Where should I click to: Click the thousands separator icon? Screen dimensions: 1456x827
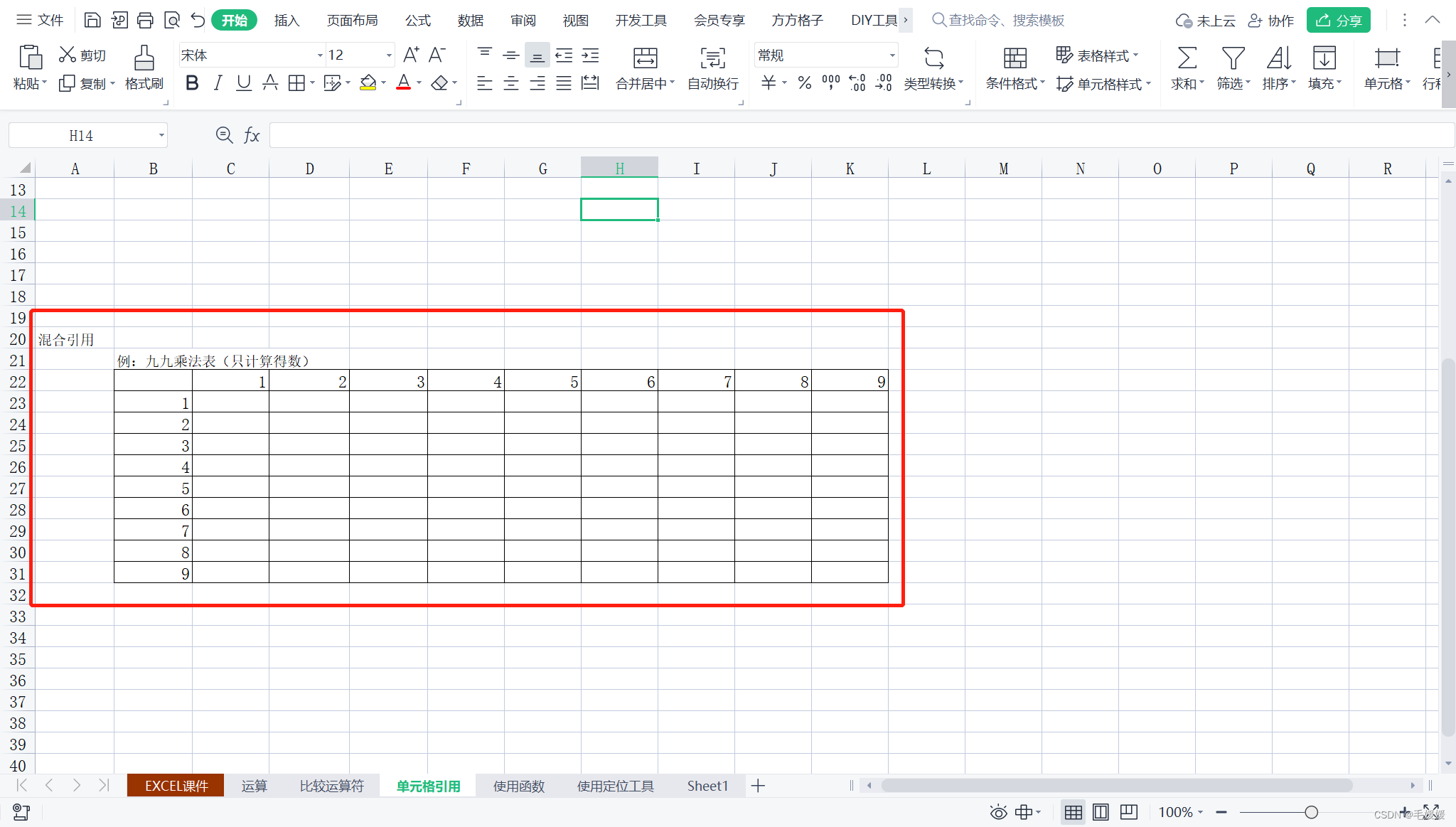click(x=830, y=83)
